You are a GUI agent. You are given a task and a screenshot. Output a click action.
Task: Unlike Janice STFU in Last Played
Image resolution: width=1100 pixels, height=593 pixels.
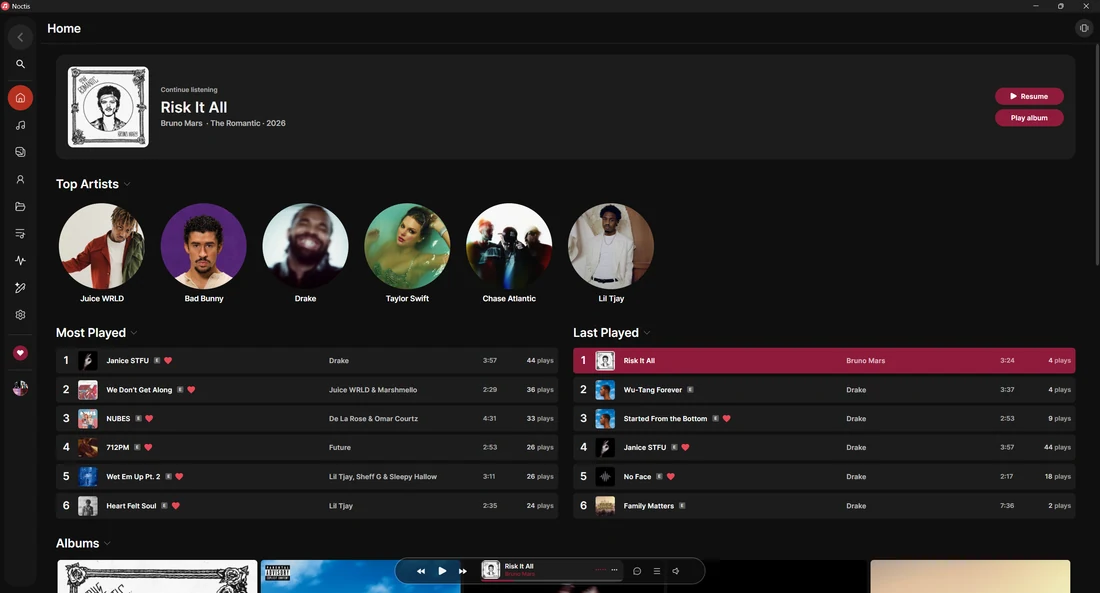click(x=685, y=447)
